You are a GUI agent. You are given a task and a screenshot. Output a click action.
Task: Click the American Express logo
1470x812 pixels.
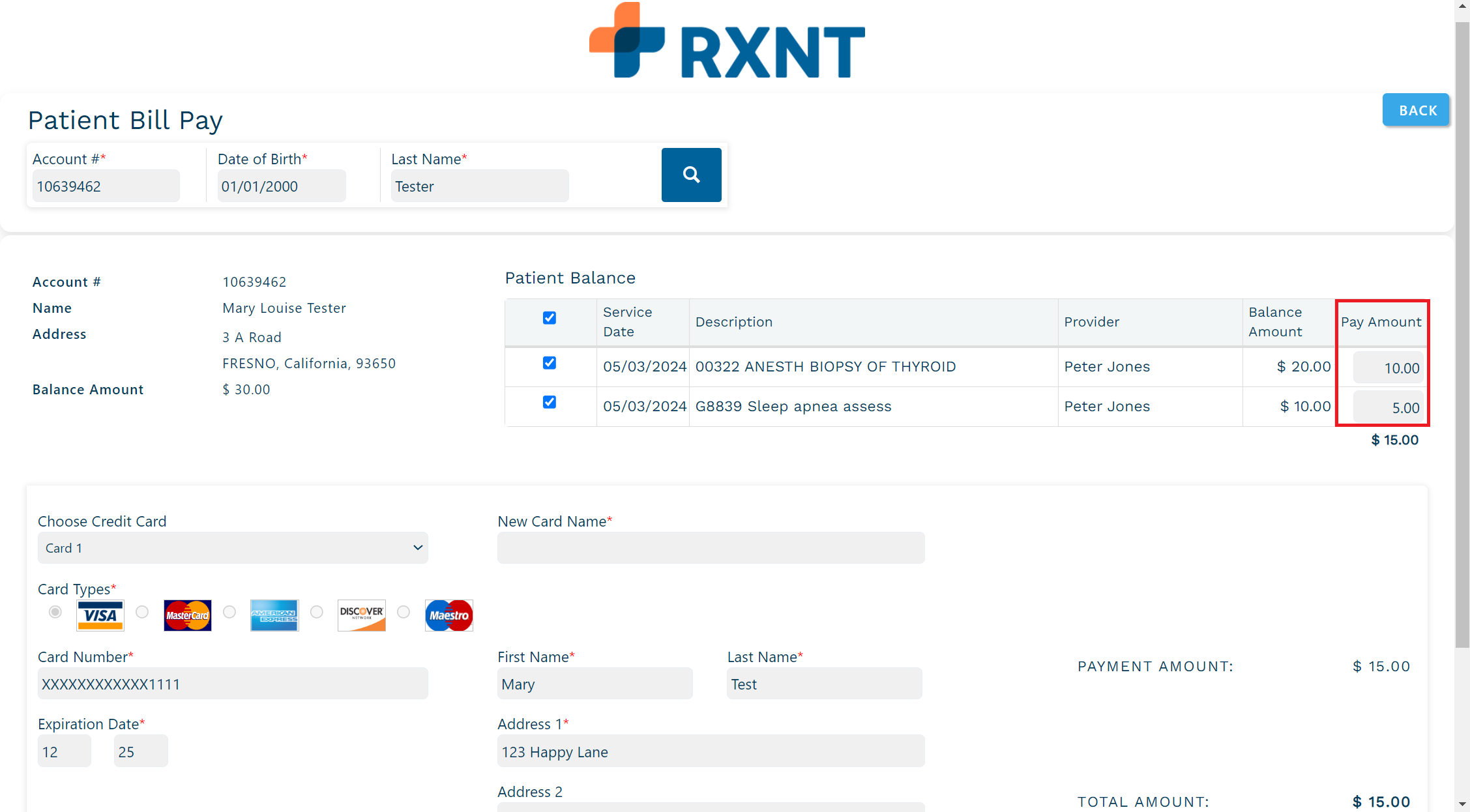(274, 615)
